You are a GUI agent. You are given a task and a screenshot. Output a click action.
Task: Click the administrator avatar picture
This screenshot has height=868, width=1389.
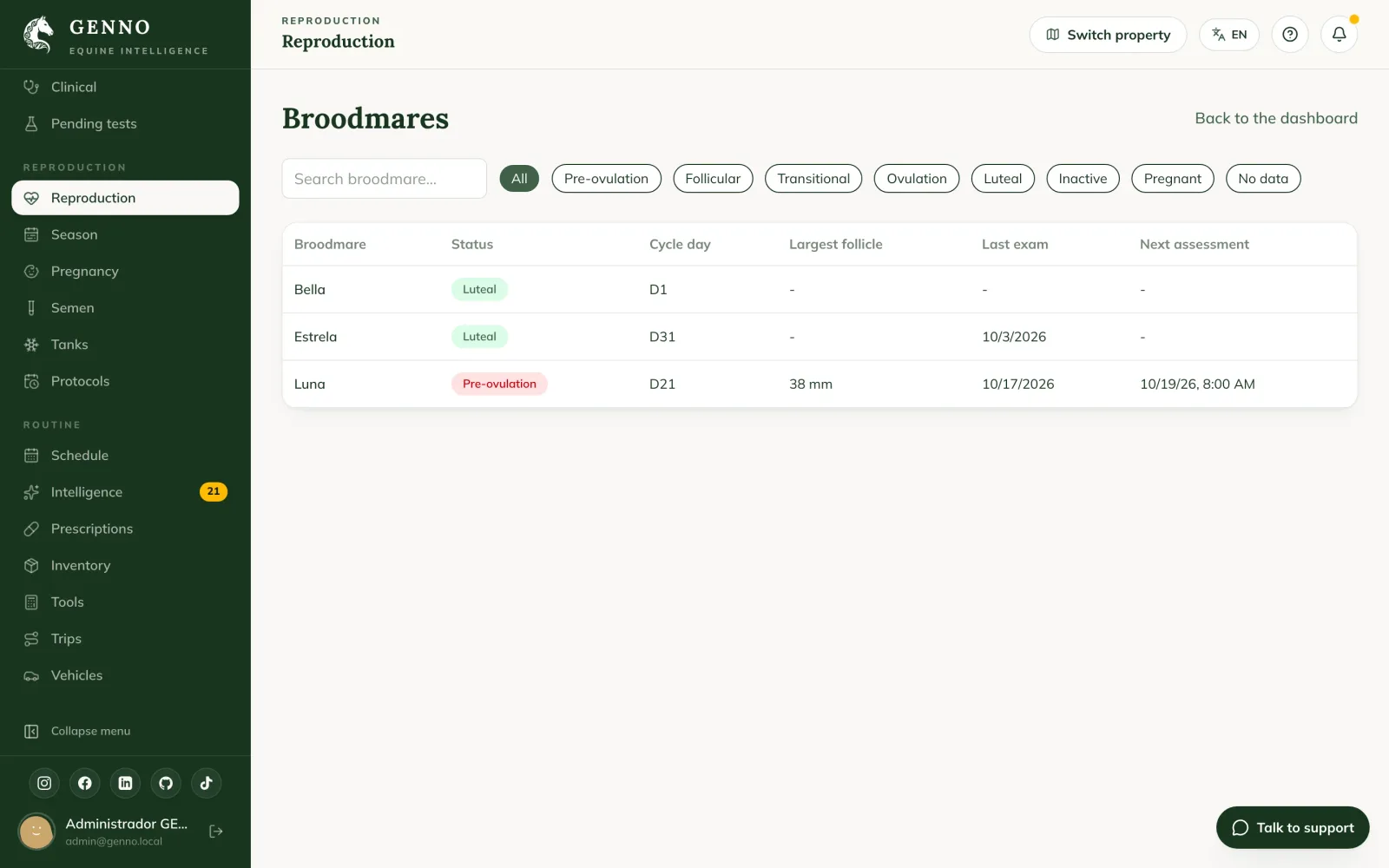[x=36, y=832]
